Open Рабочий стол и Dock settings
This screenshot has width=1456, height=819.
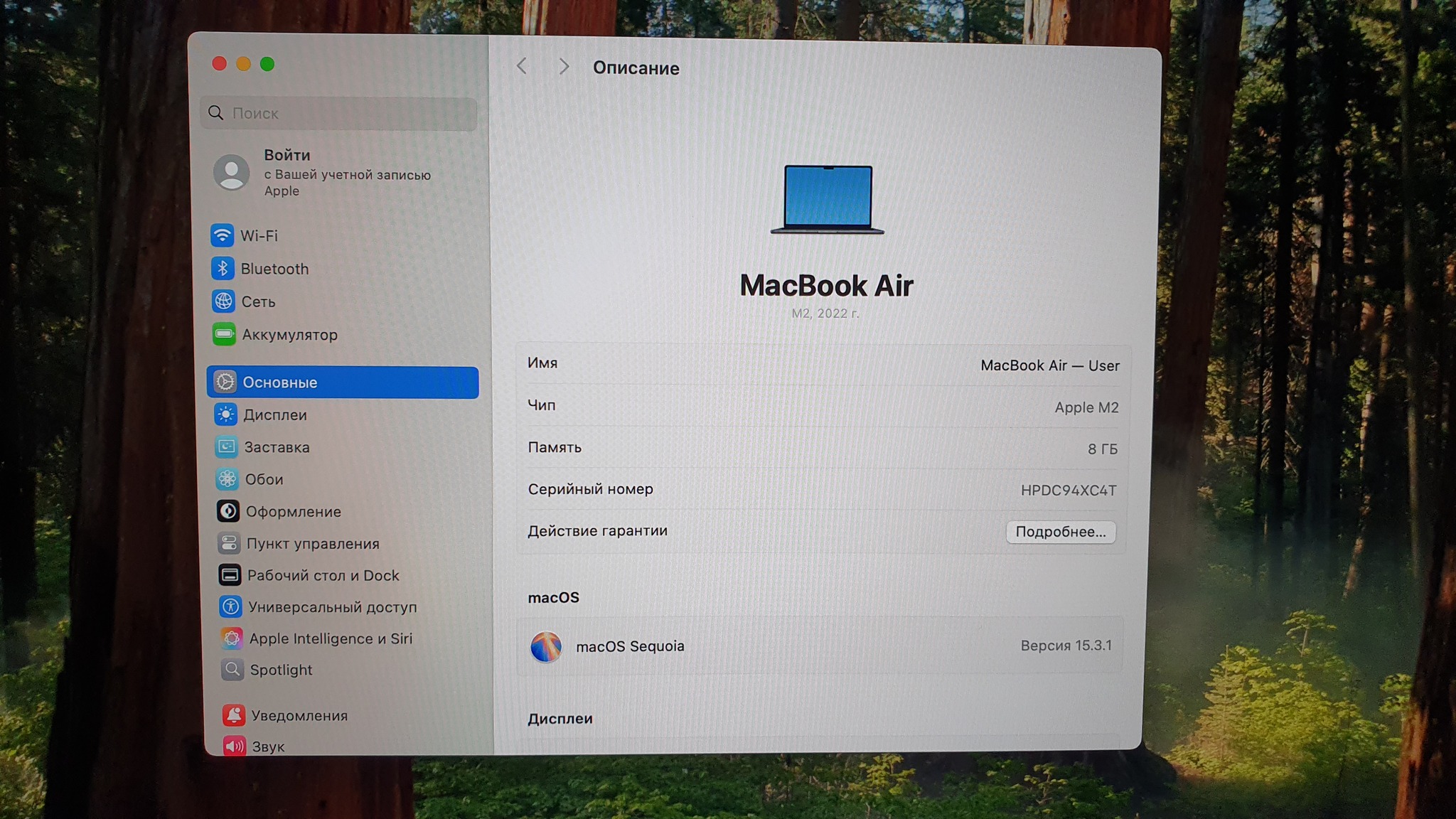pos(323,575)
